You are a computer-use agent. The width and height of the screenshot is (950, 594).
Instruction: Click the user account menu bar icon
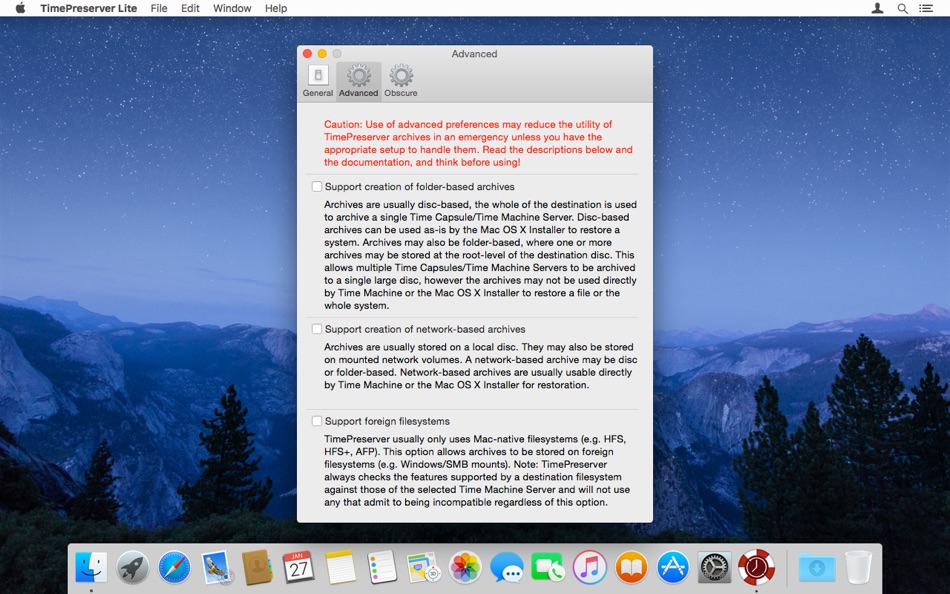877,8
